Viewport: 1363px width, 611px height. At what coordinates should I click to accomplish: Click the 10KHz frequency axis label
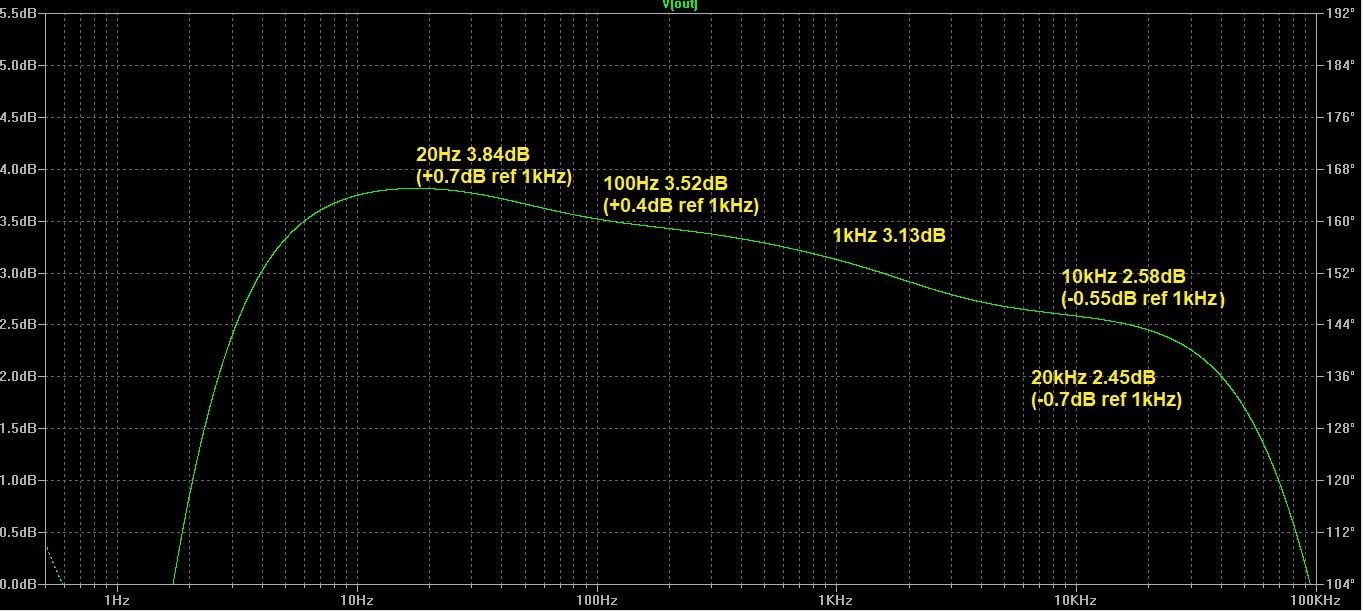[1075, 600]
